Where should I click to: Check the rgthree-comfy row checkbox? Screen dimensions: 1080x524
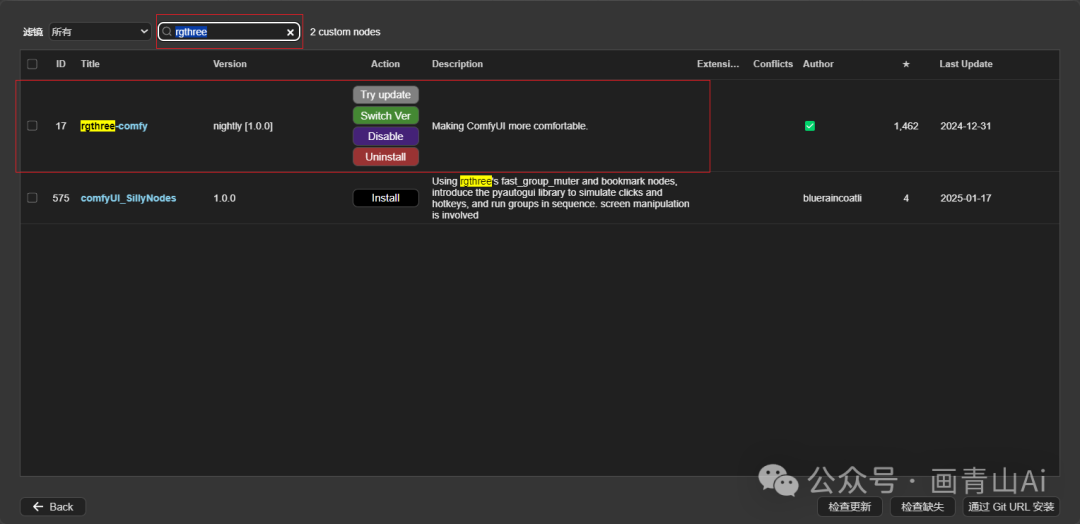coord(32,126)
